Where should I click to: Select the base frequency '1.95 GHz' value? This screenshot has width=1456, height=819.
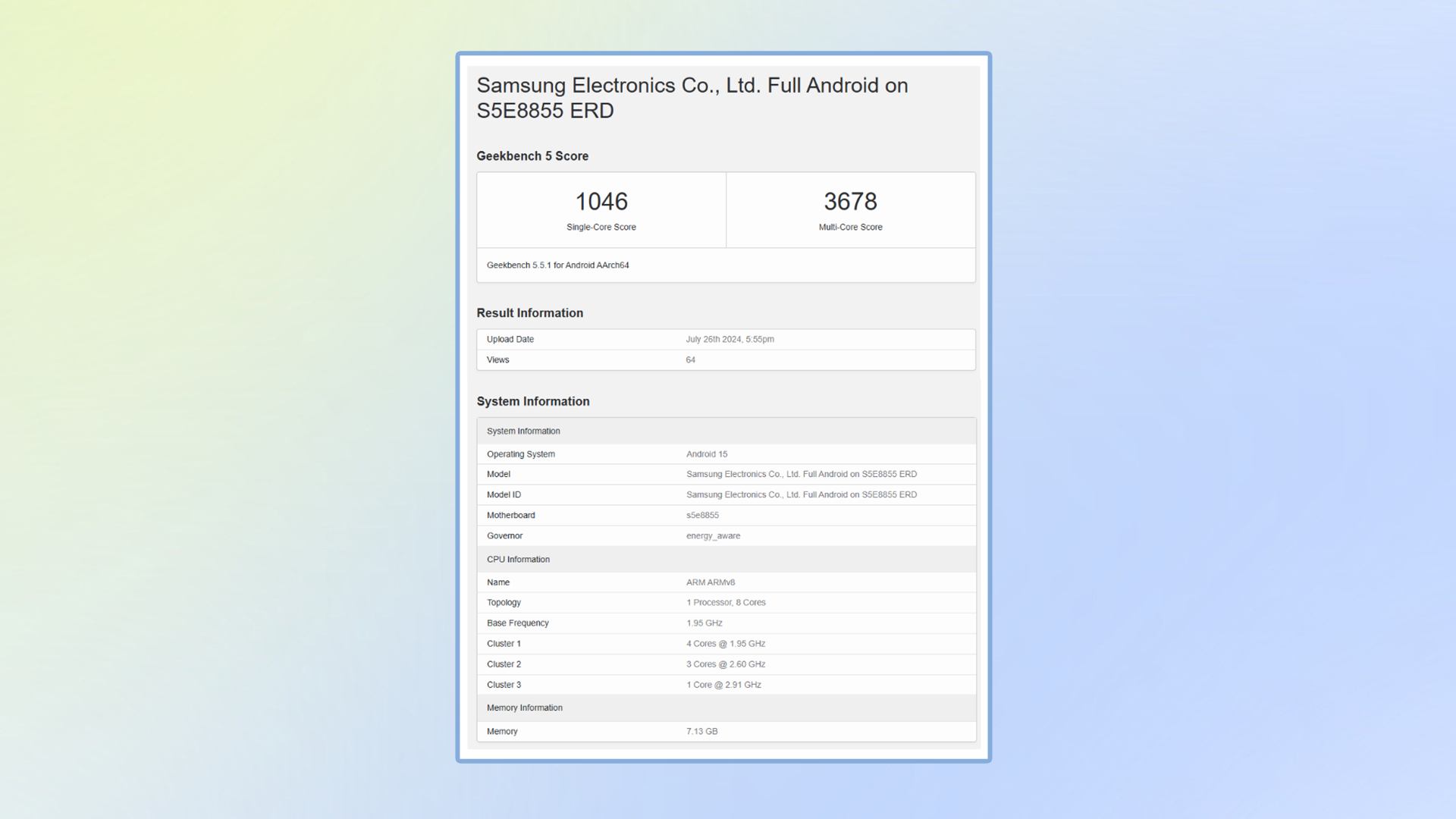704,623
